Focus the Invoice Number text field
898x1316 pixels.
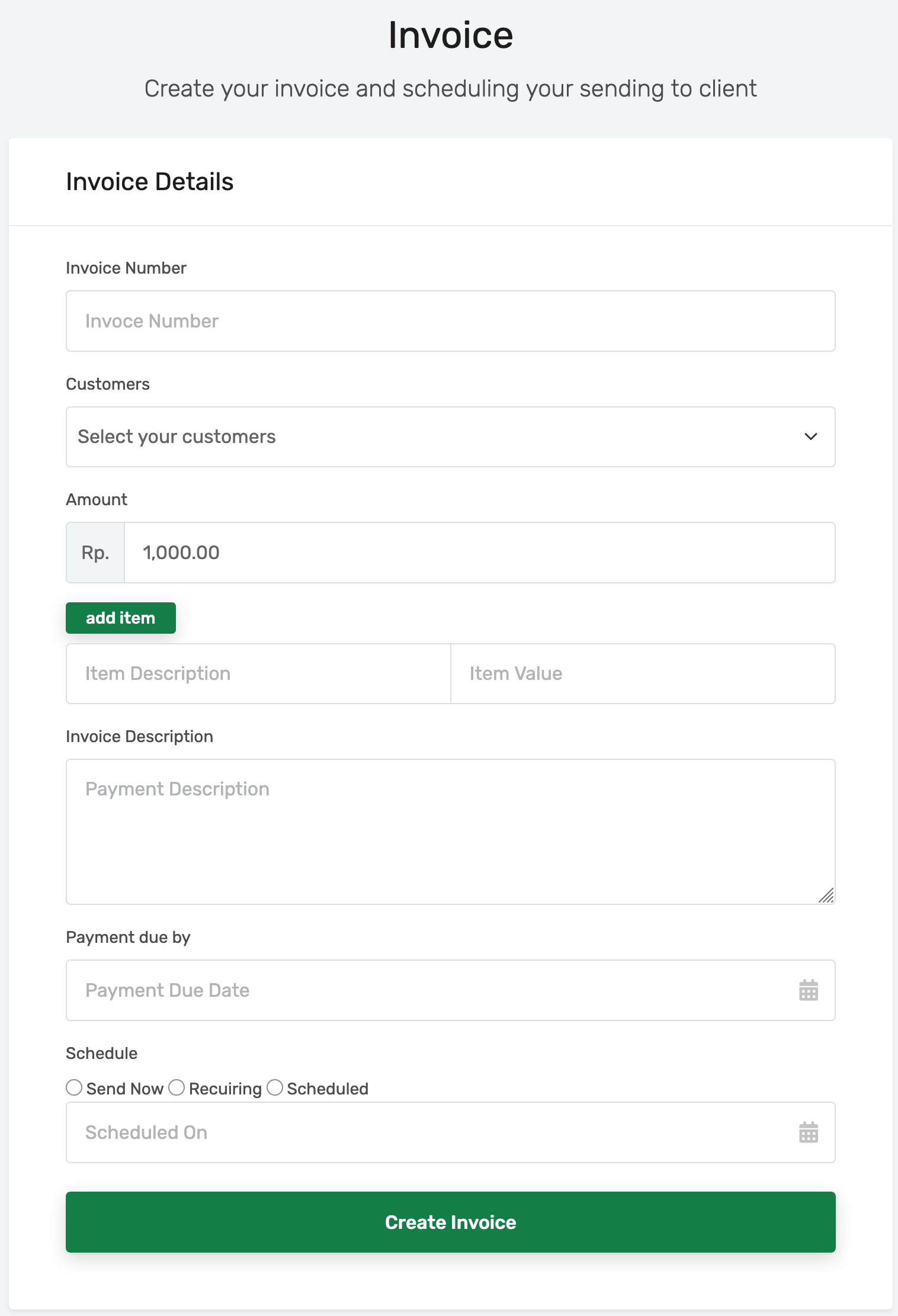450,321
